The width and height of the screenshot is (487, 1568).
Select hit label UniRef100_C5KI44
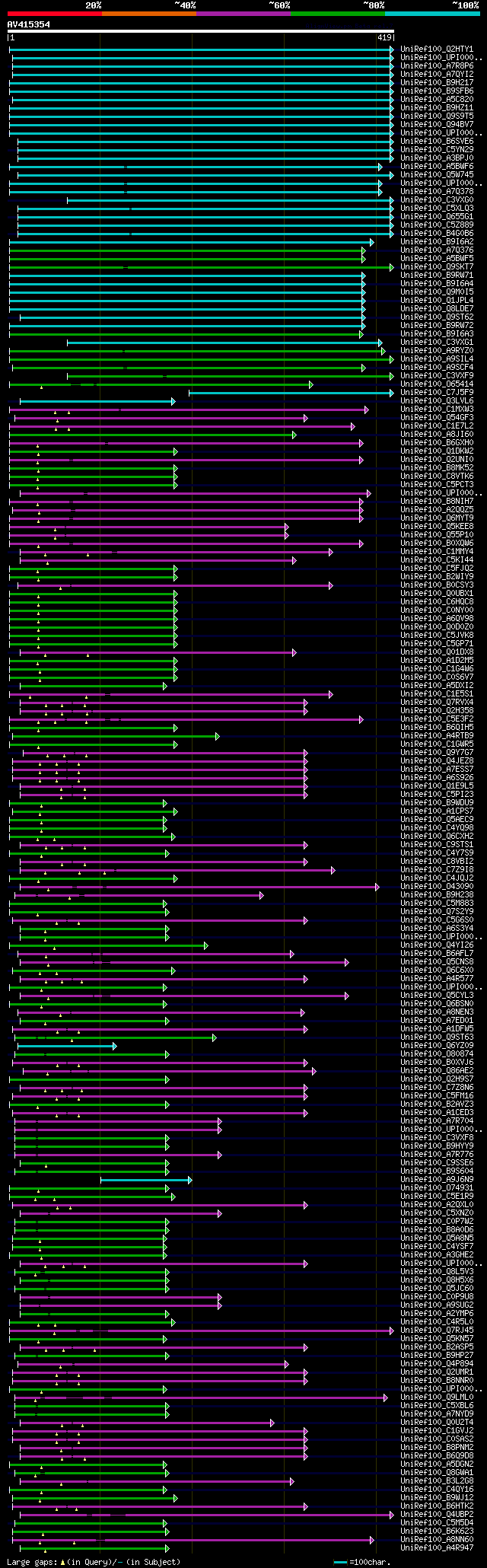[437, 559]
